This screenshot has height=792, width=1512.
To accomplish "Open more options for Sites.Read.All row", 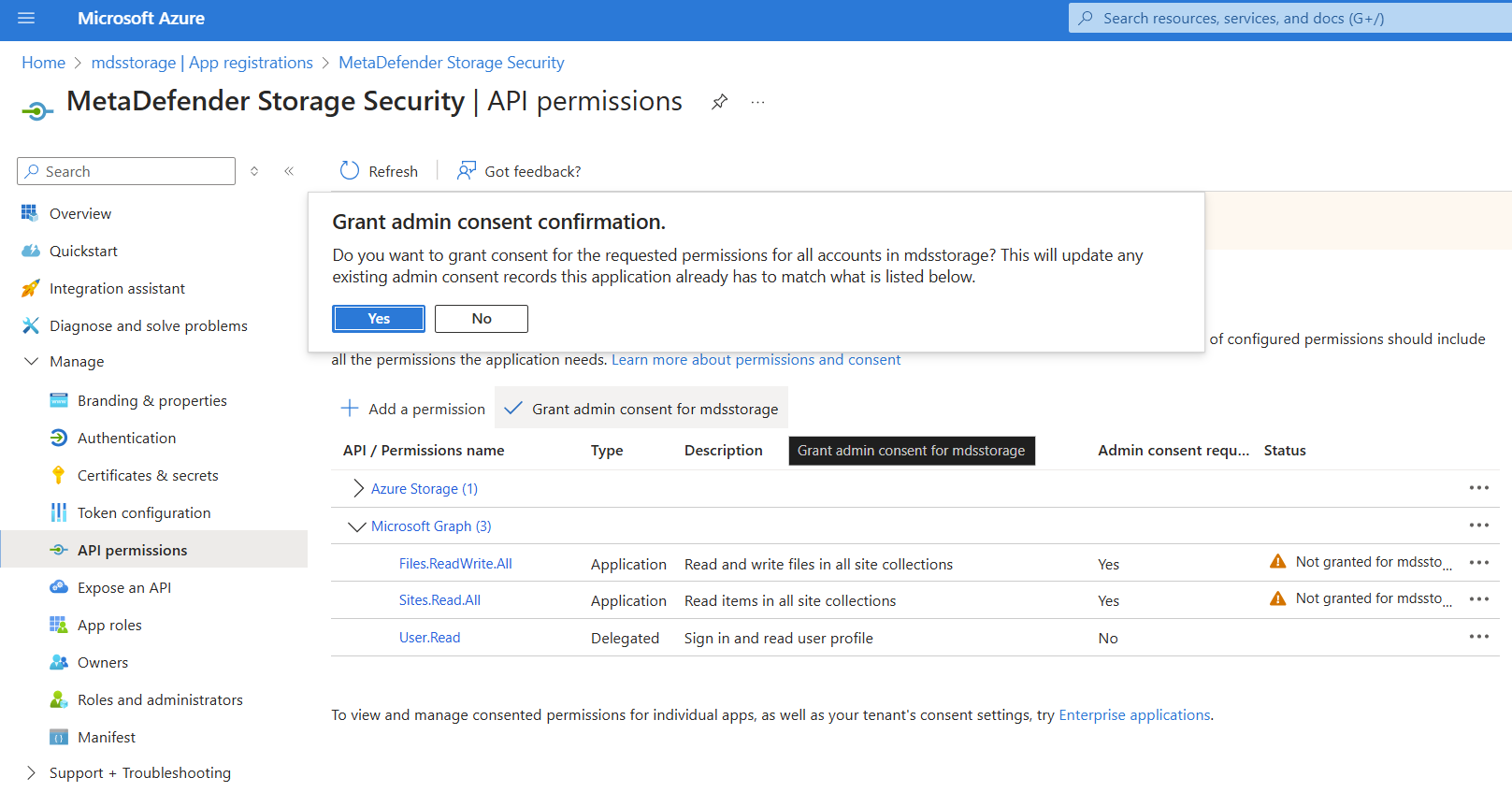I will [x=1478, y=598].
